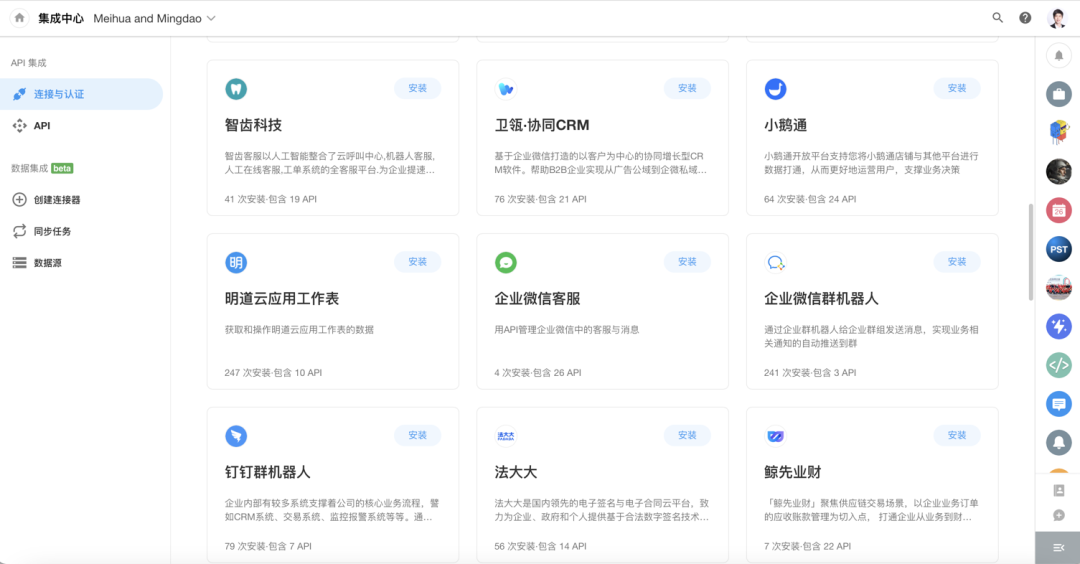Open the 卫瓴·协同CRM card title
Screen dimensions: 1080x564
click(x=542, y=125)
